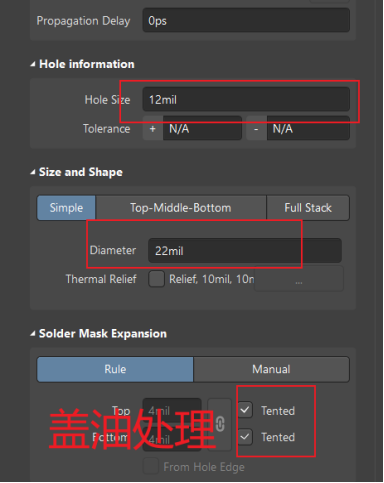Screen dimensions: 384x483
Task: Click the Propagation Delay label
Action: 83,21
